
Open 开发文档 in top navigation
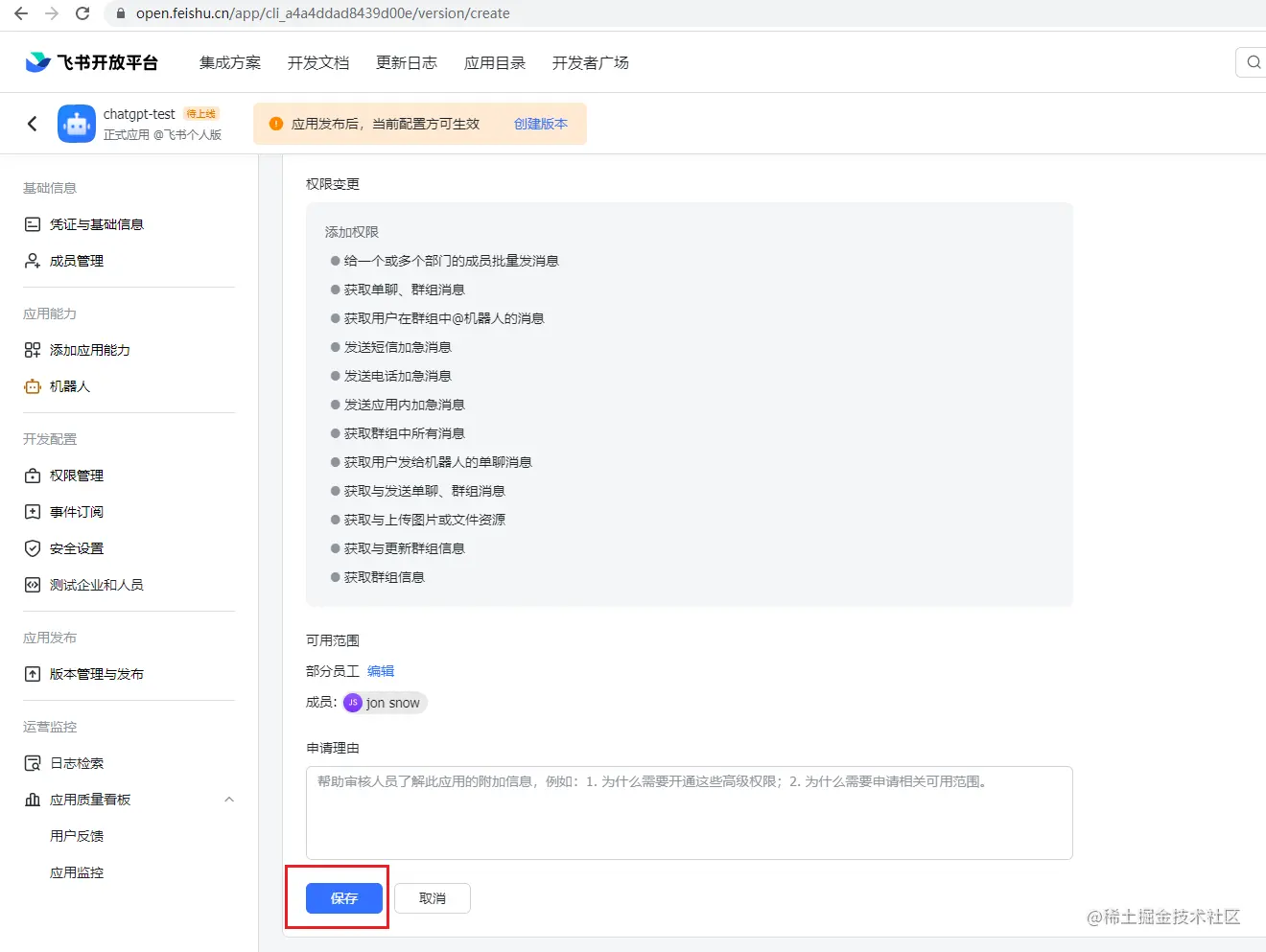point(318,62)
